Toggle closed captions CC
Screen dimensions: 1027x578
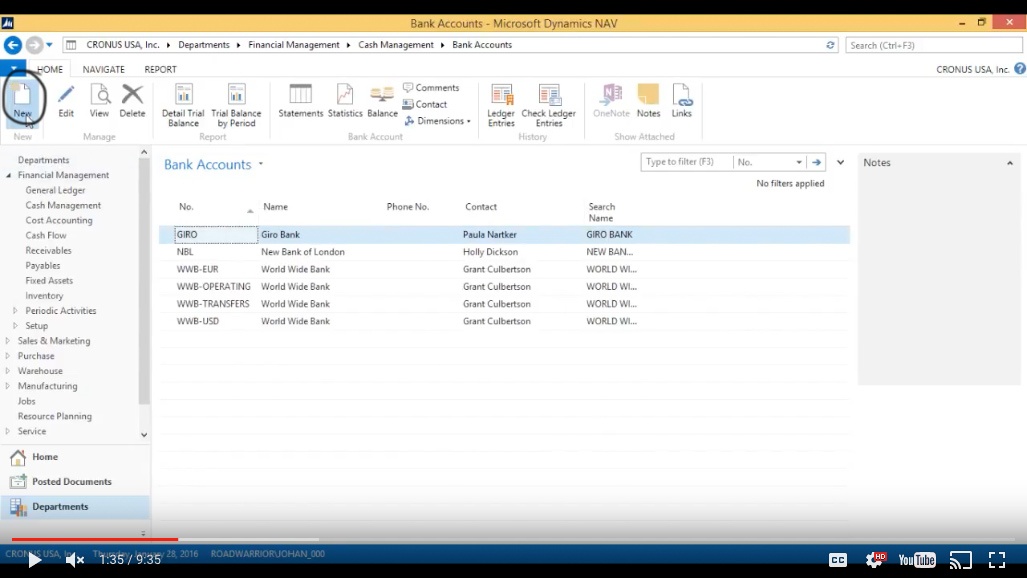[838, 560]
